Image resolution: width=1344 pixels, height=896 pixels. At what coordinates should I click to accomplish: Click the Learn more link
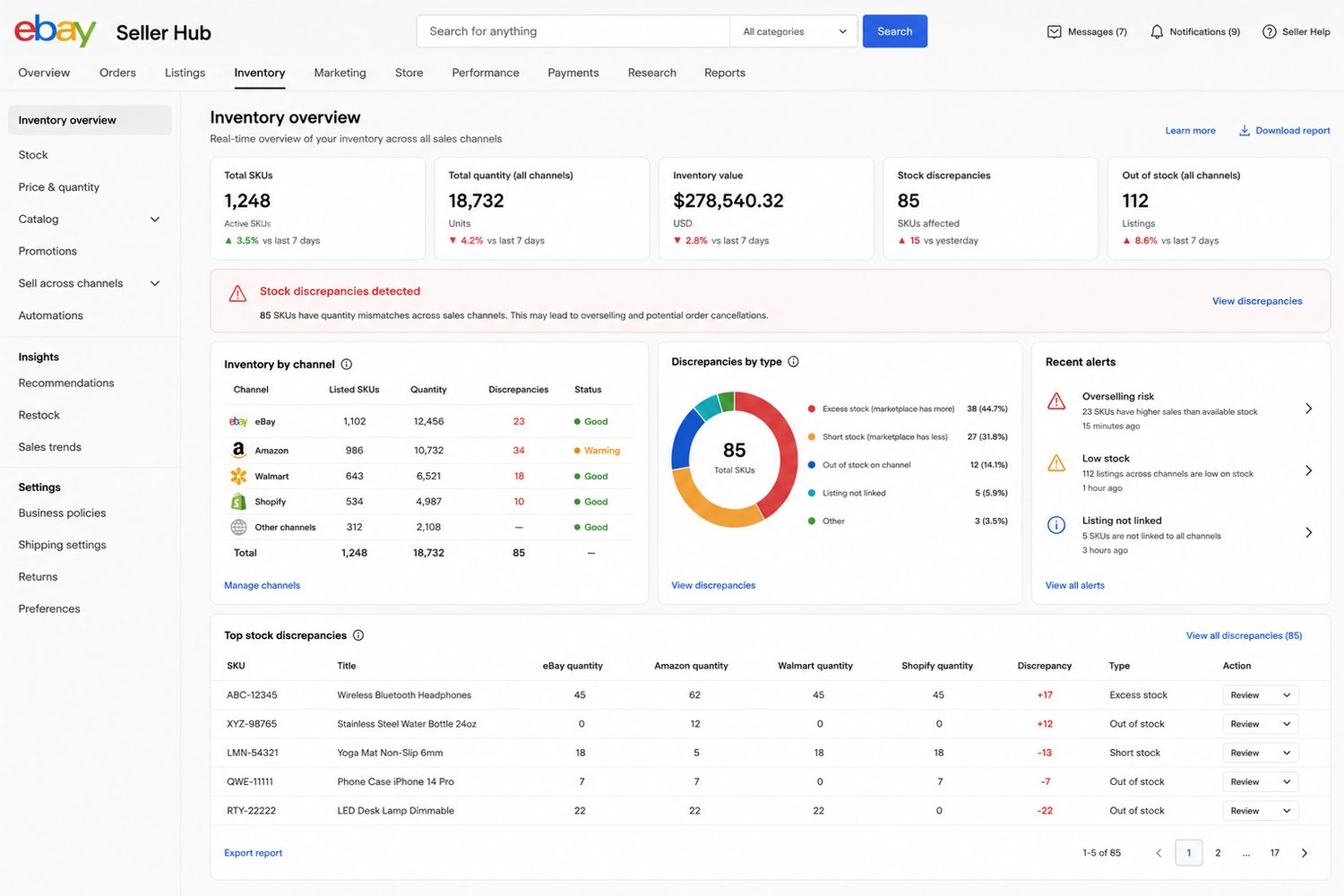pyautogui.click(x=1190, y=131)
